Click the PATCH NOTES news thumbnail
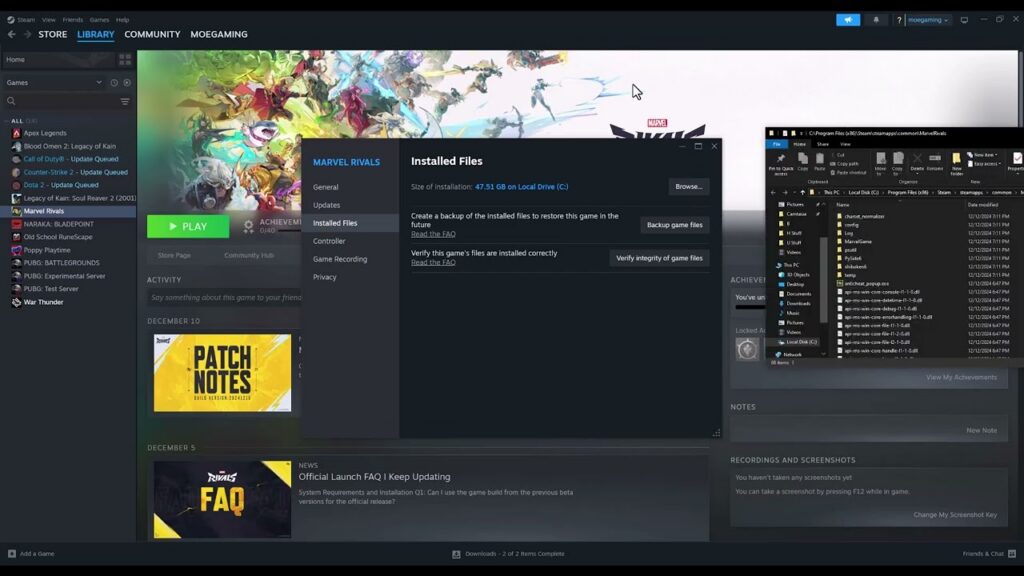Viewport: 1024px width, 576px height. point(222,373)
